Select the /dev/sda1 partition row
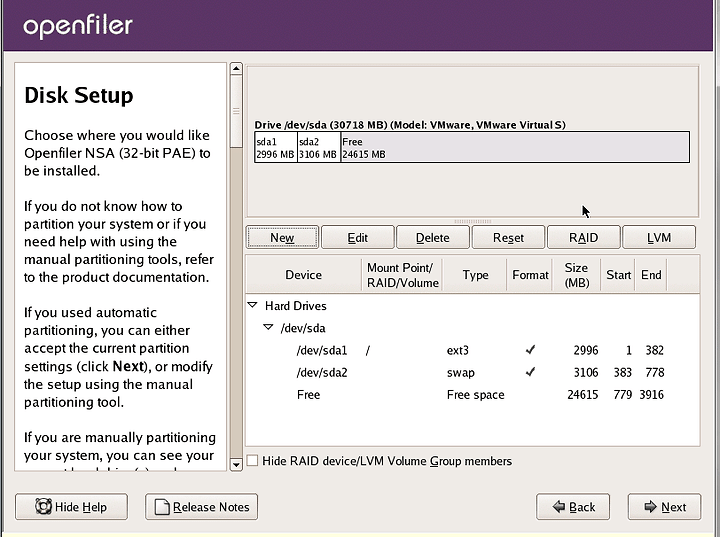This screenshot has height=537, width=720. pyautogui.click(x=472, y=350)
